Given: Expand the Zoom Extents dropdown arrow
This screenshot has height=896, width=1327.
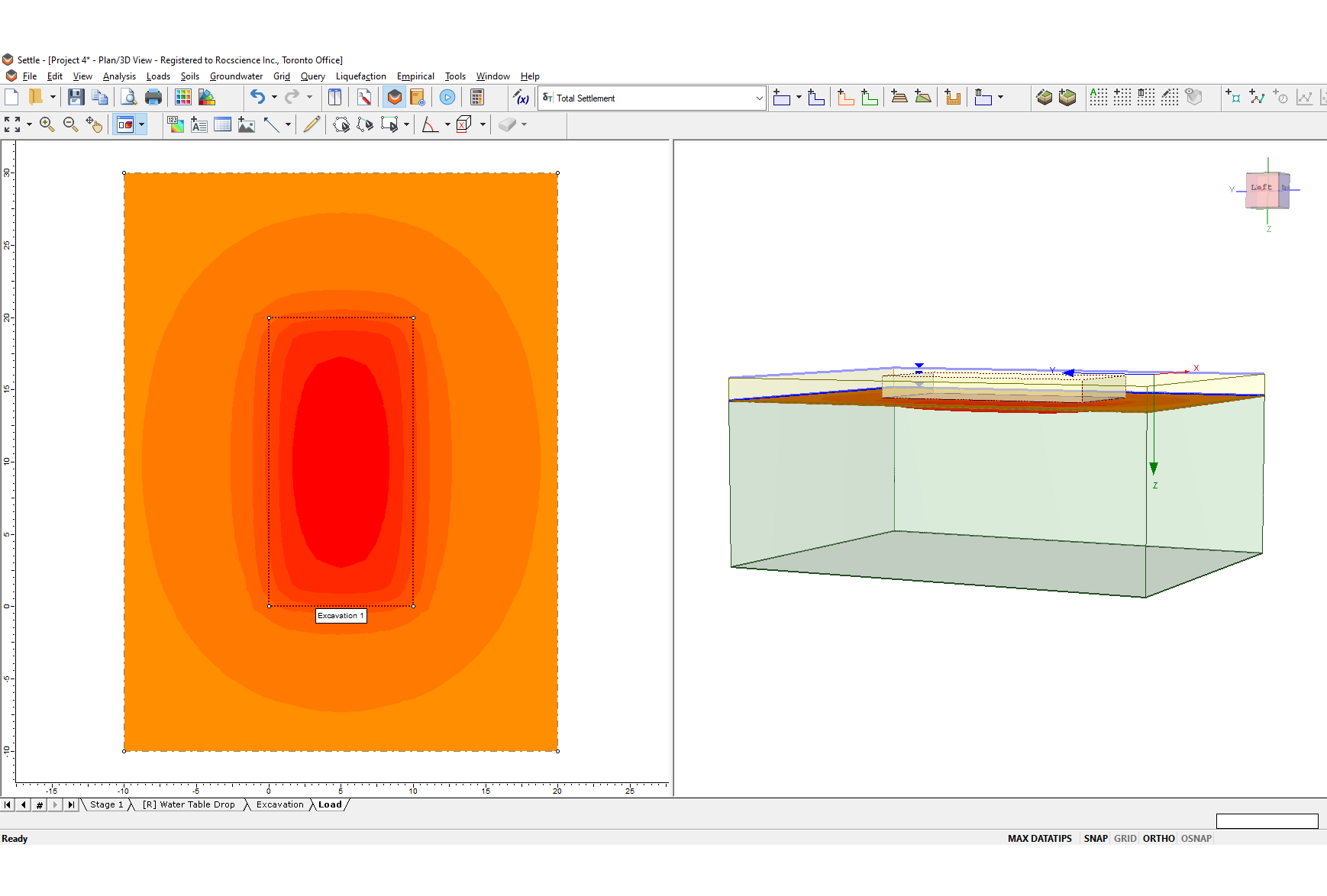Looking at the screenshot, I should pyautogui.click(x=29, y=124).
